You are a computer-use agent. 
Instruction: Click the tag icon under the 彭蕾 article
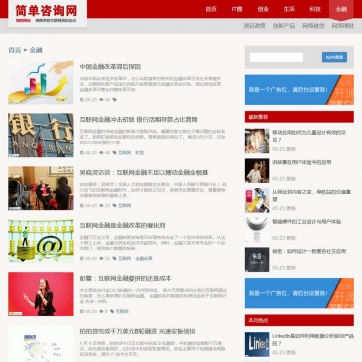[112, 311]
